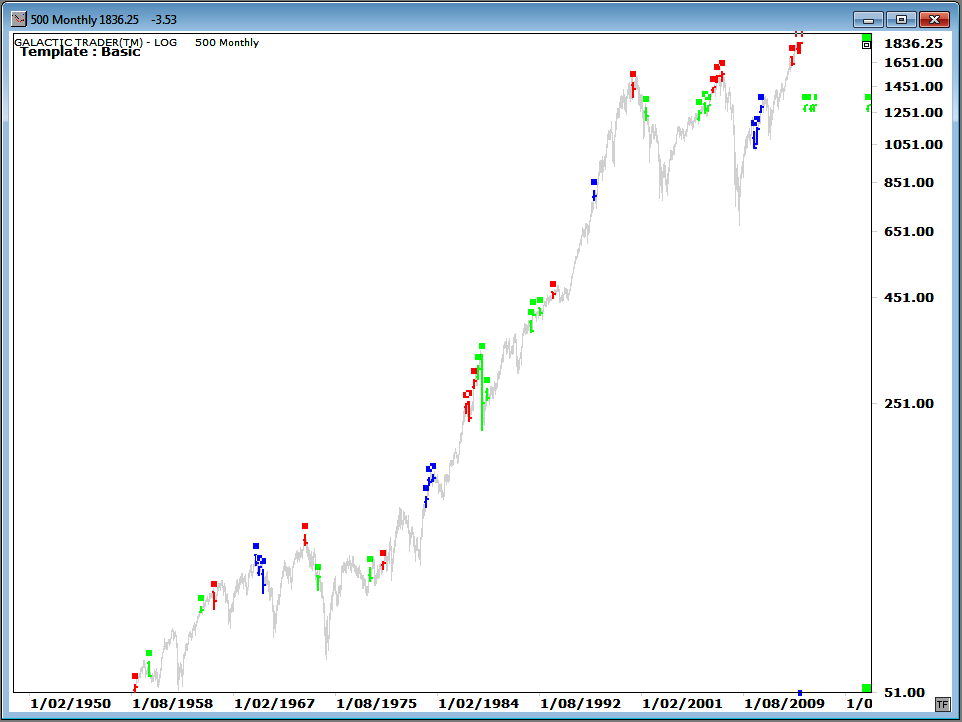Click the 1451.00 price axis label
Image resolution: width=962 pixels, height=722 pixels.
click(x=913, y=86)
